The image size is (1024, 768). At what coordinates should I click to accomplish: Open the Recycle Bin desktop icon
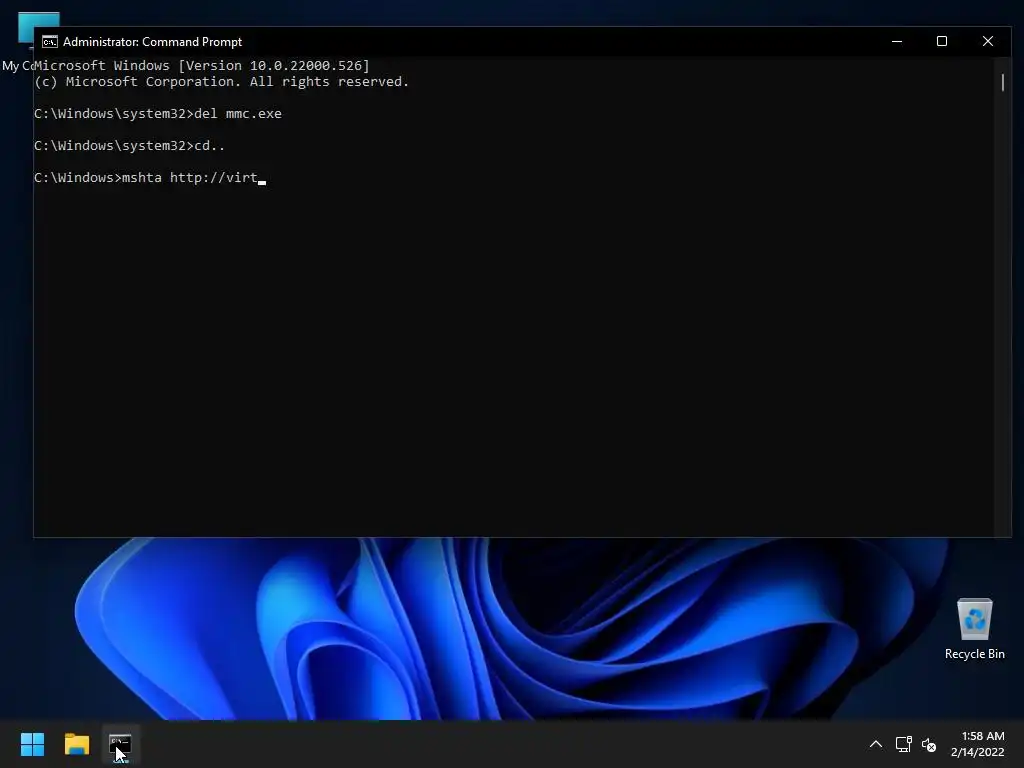point(974,628)
